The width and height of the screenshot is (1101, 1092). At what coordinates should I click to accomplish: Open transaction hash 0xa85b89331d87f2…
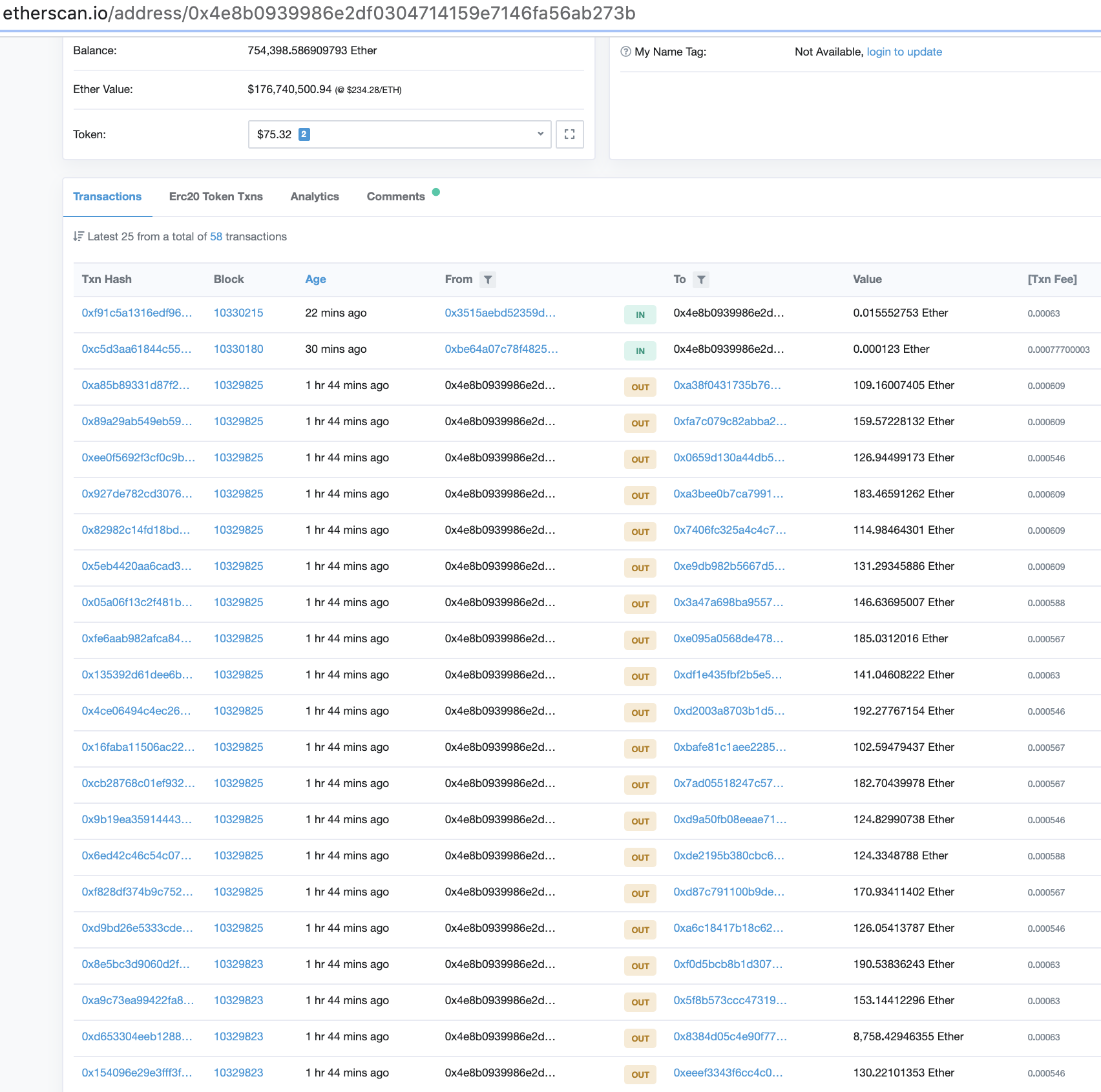[x=136, y=385]
